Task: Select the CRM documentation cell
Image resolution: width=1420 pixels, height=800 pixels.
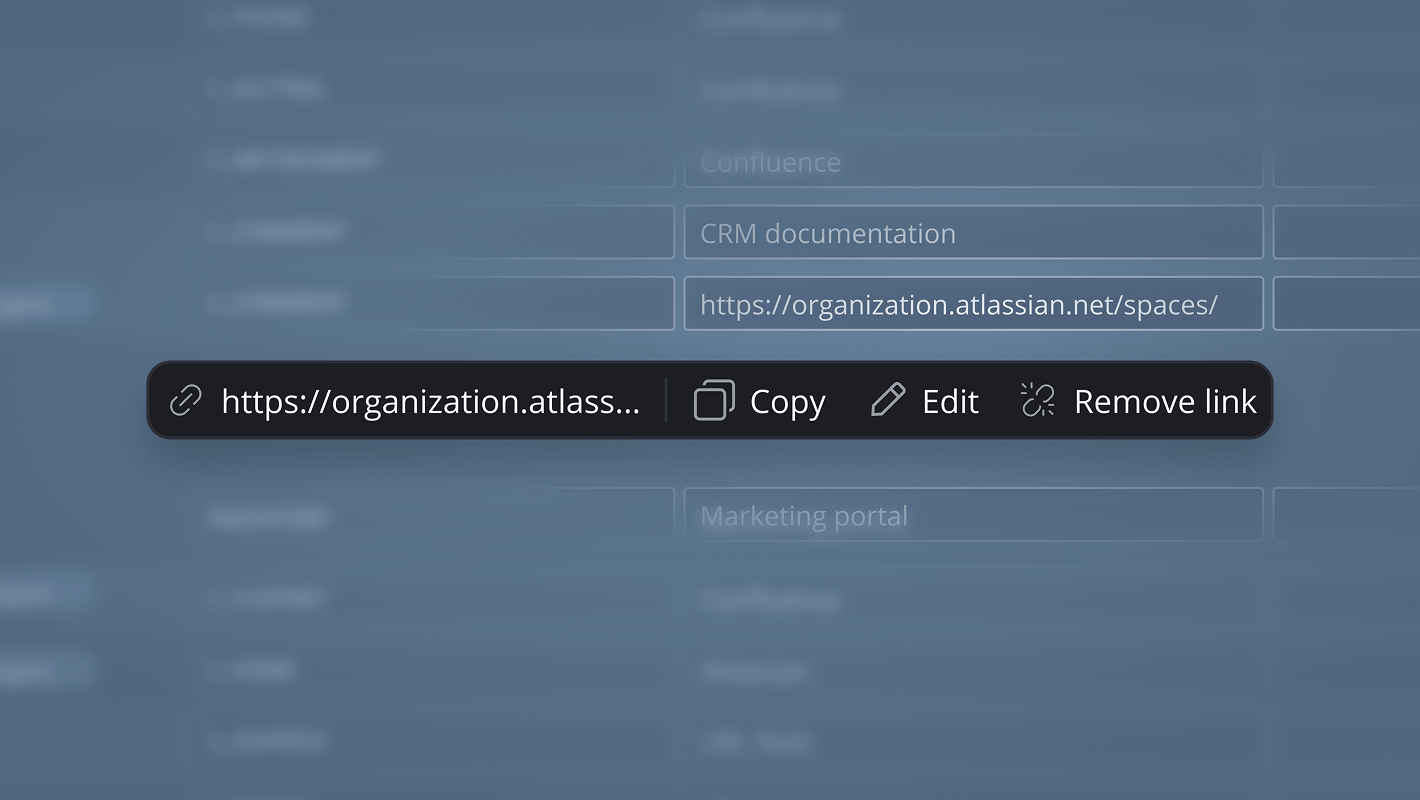Action: 974,232
